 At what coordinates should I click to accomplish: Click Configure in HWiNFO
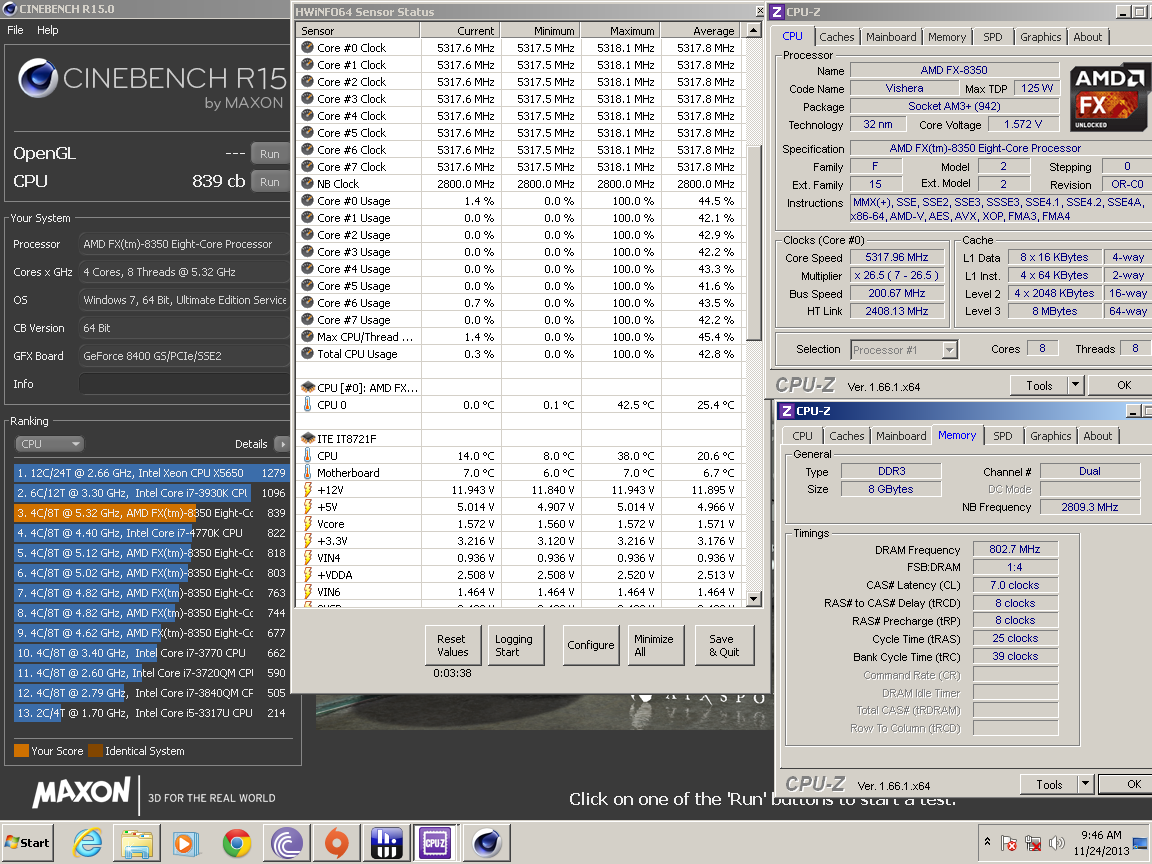point(591,645)
